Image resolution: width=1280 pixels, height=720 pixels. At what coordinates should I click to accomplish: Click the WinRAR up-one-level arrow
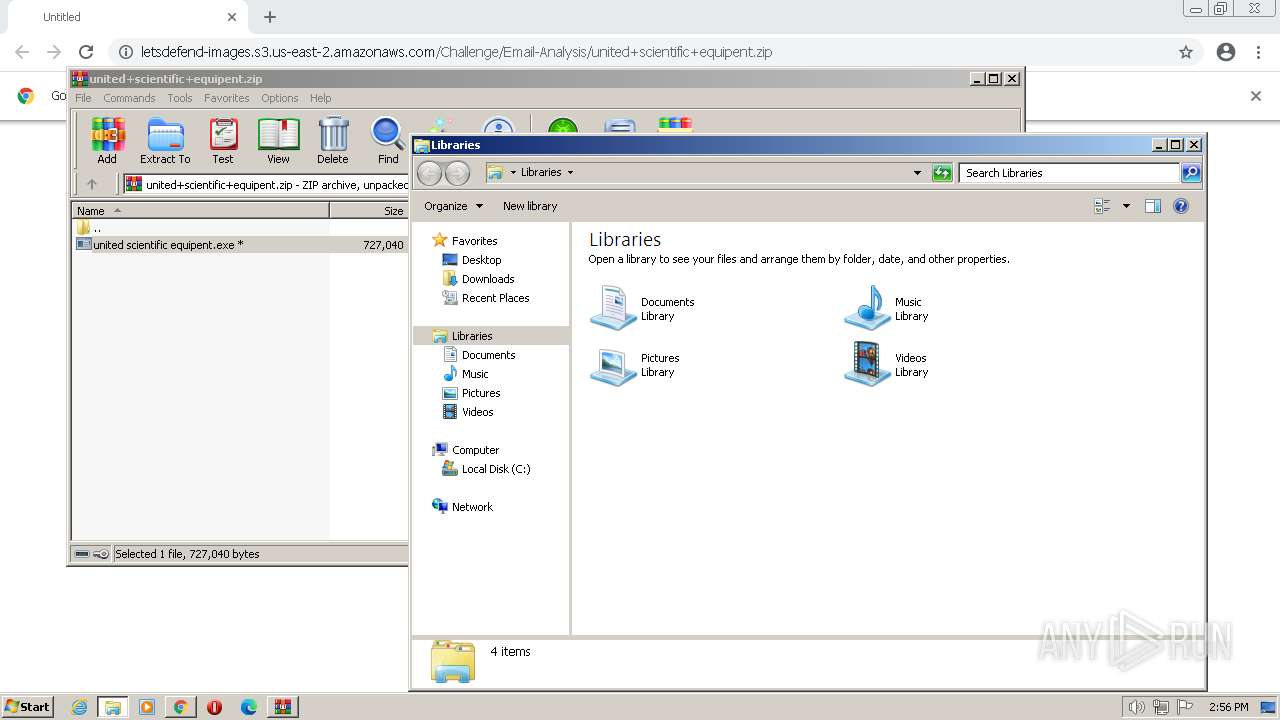(92, 184)
